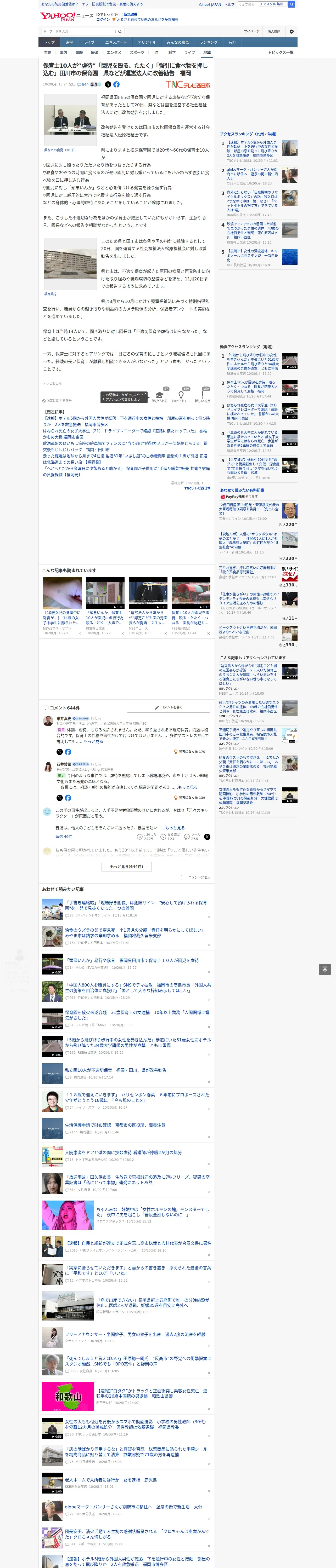
Task: Click the TNC テレビ西日本 logo
Action: [188, 85]
